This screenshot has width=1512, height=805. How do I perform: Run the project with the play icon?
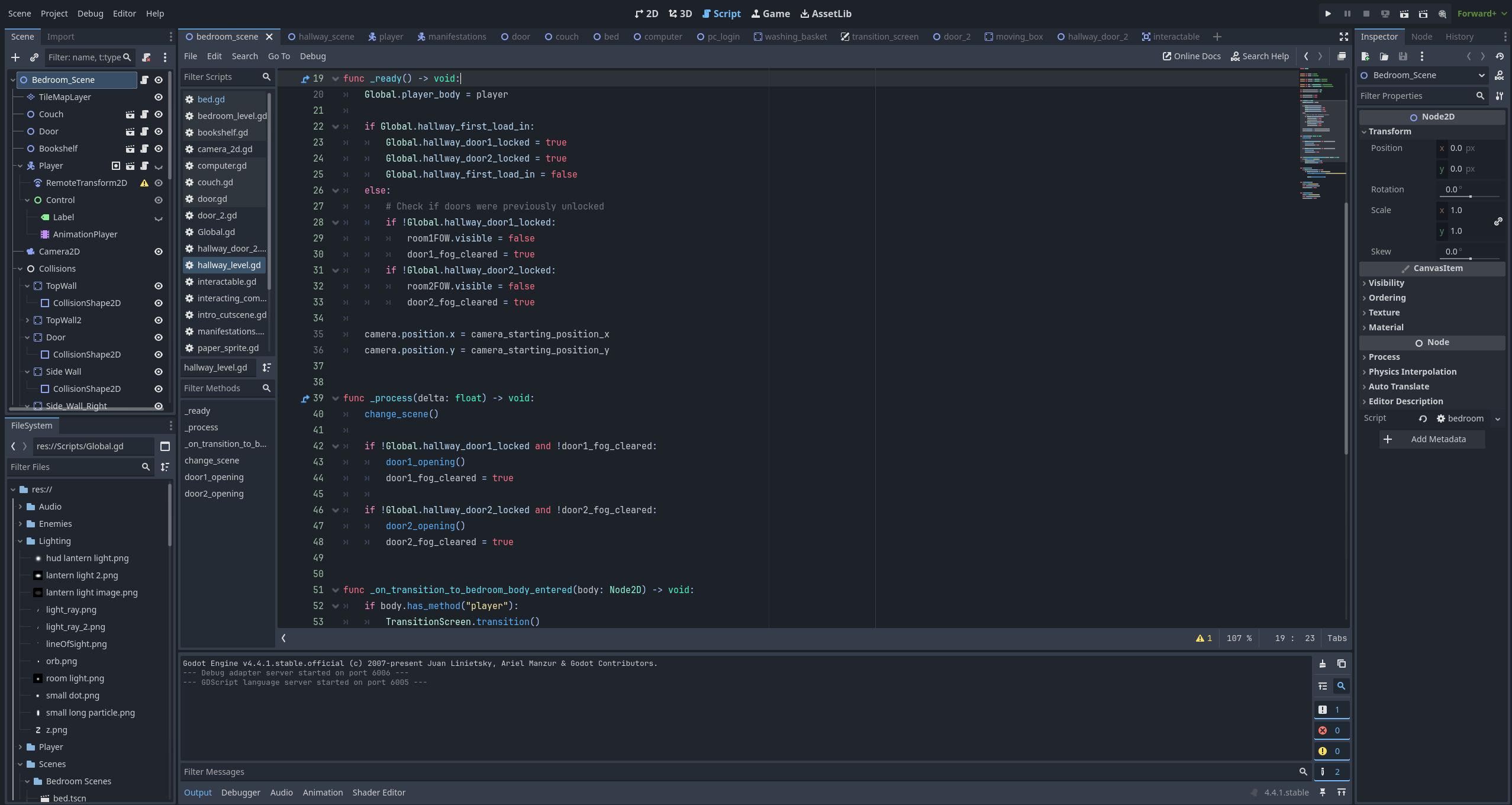click(1328, 14)
